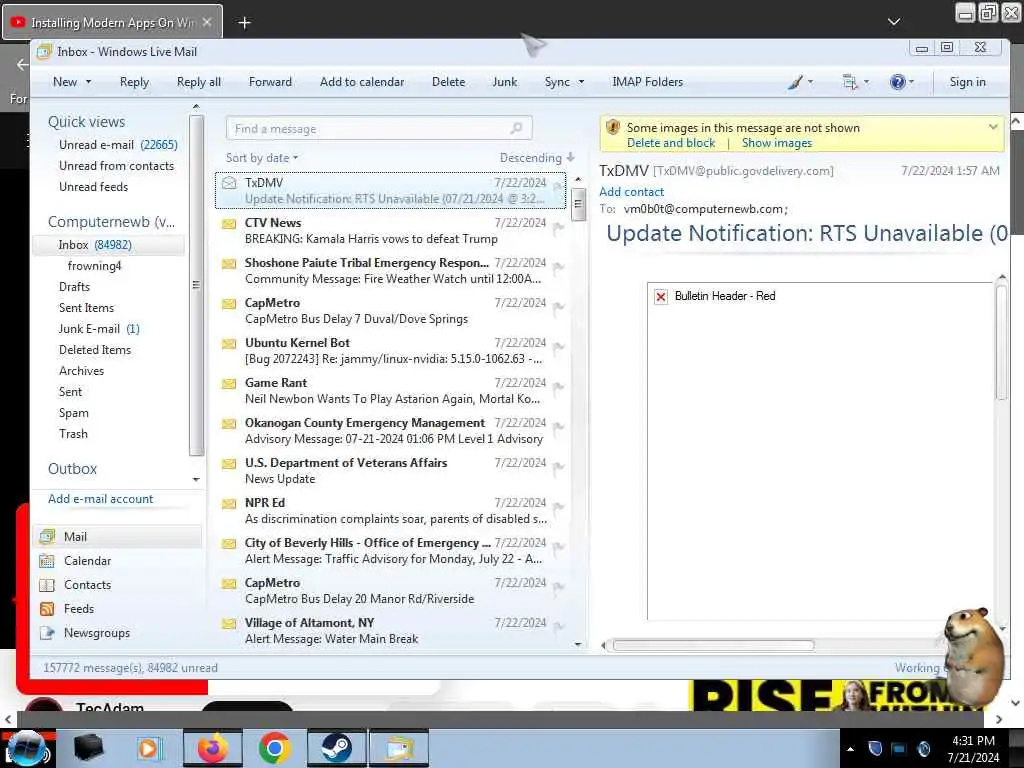The image size is (1024, 768).
Task: Switch to Windows Live Mail taskbar button
Action: (x=399, y=748)
